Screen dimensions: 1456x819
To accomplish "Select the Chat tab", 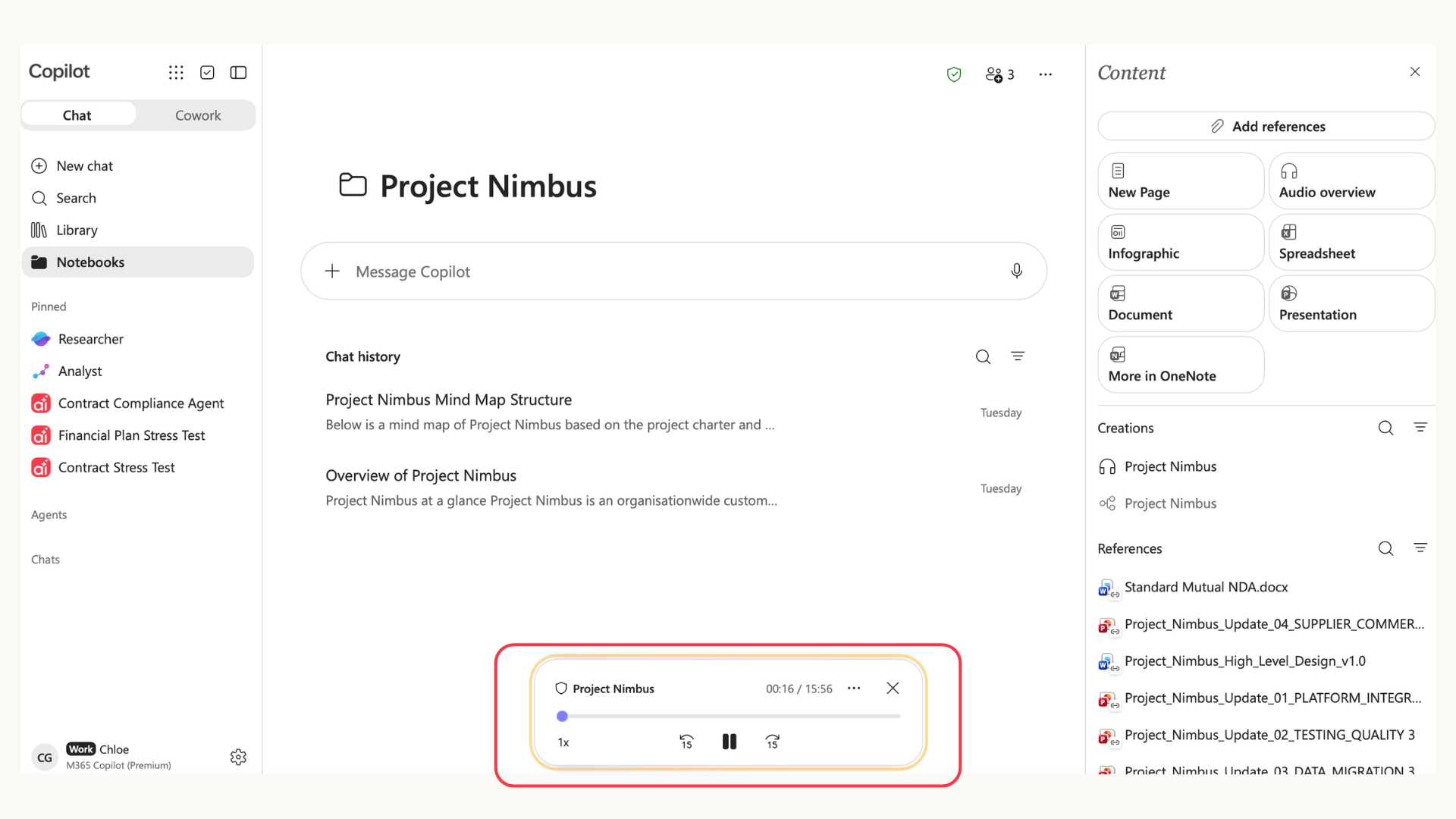I will point(77,115).
